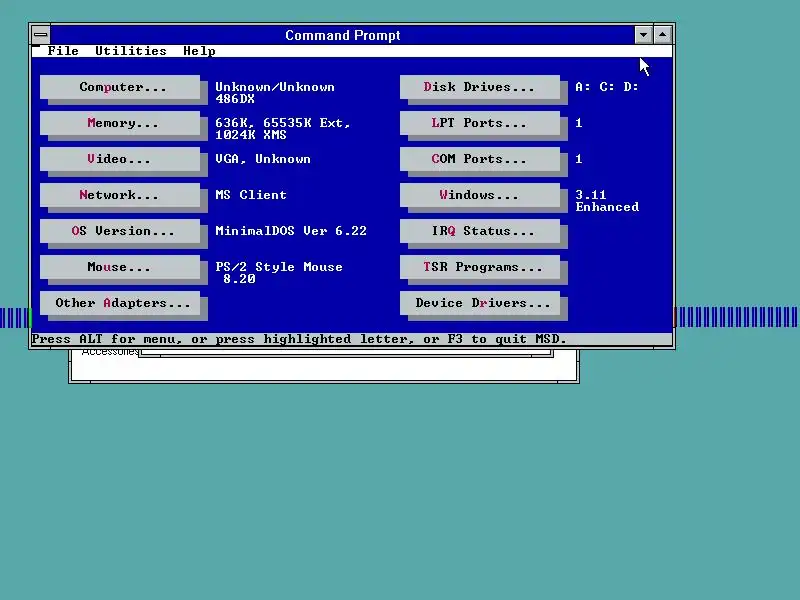Open the File menu in MSD

(x=63, y=51)
